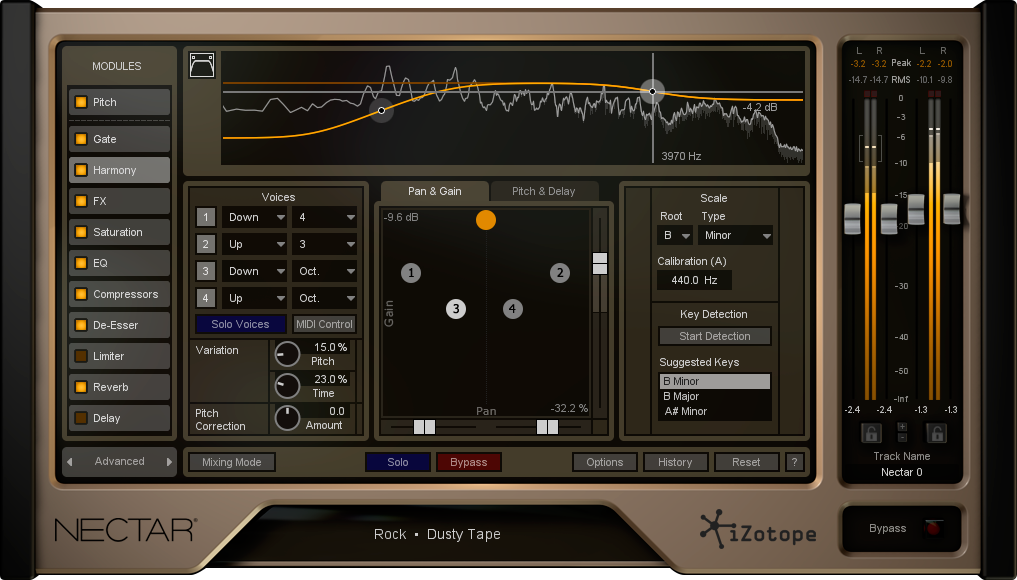
Task: Select voice node 3 in pan grid
Action: pos(456,309)
